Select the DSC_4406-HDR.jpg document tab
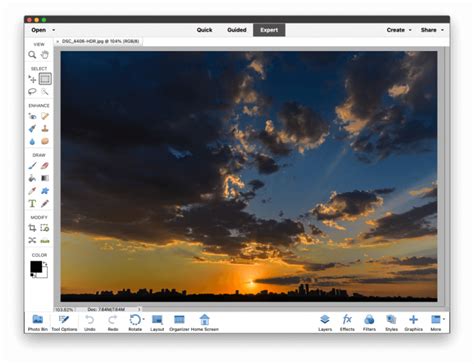 (x=100, y=41)
